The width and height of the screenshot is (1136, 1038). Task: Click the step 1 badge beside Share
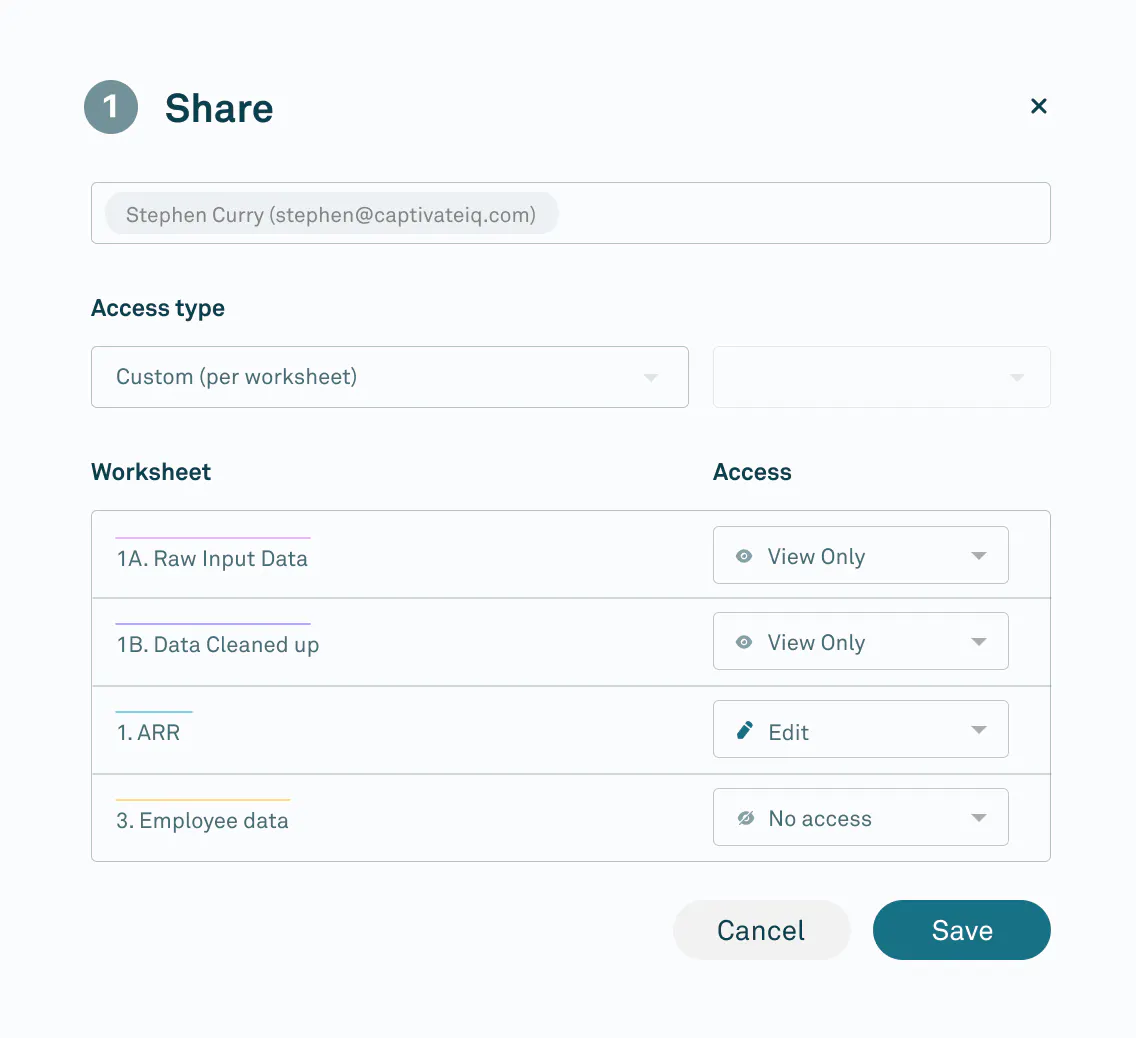point(110,107)
